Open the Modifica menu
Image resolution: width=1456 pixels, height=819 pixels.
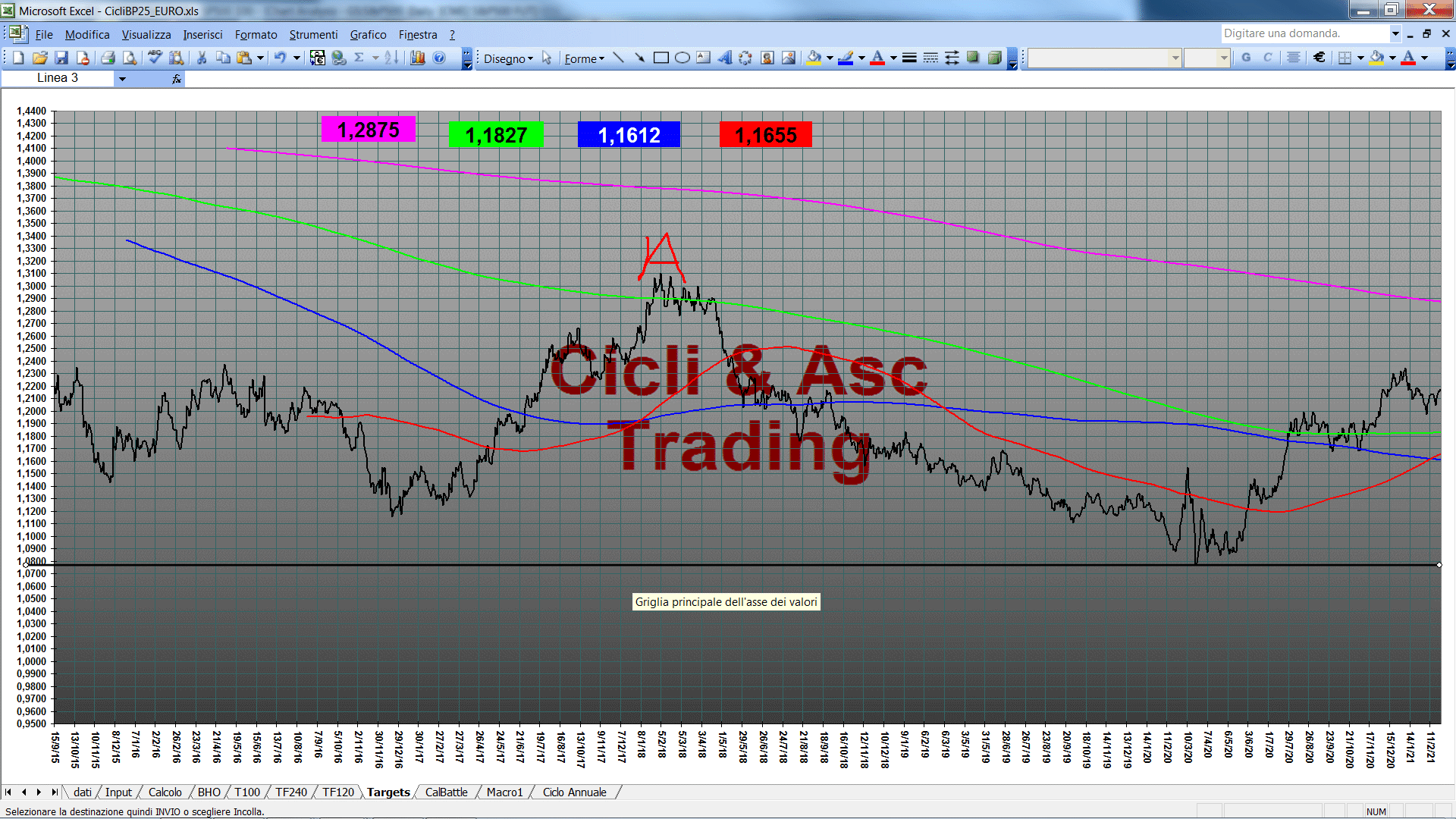87,34
